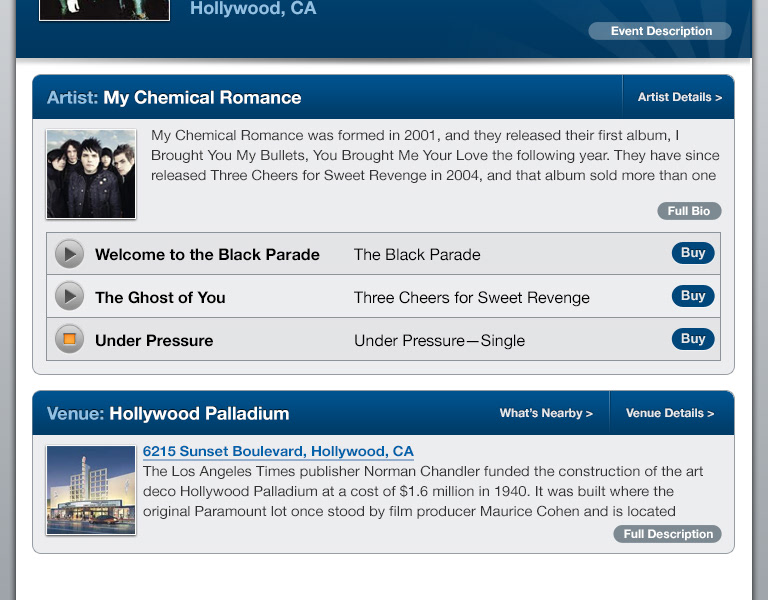The height and width of the screenshot is (600, 768).
Task: Stop the Under Pressure track
Action: [x=70, y=339]
